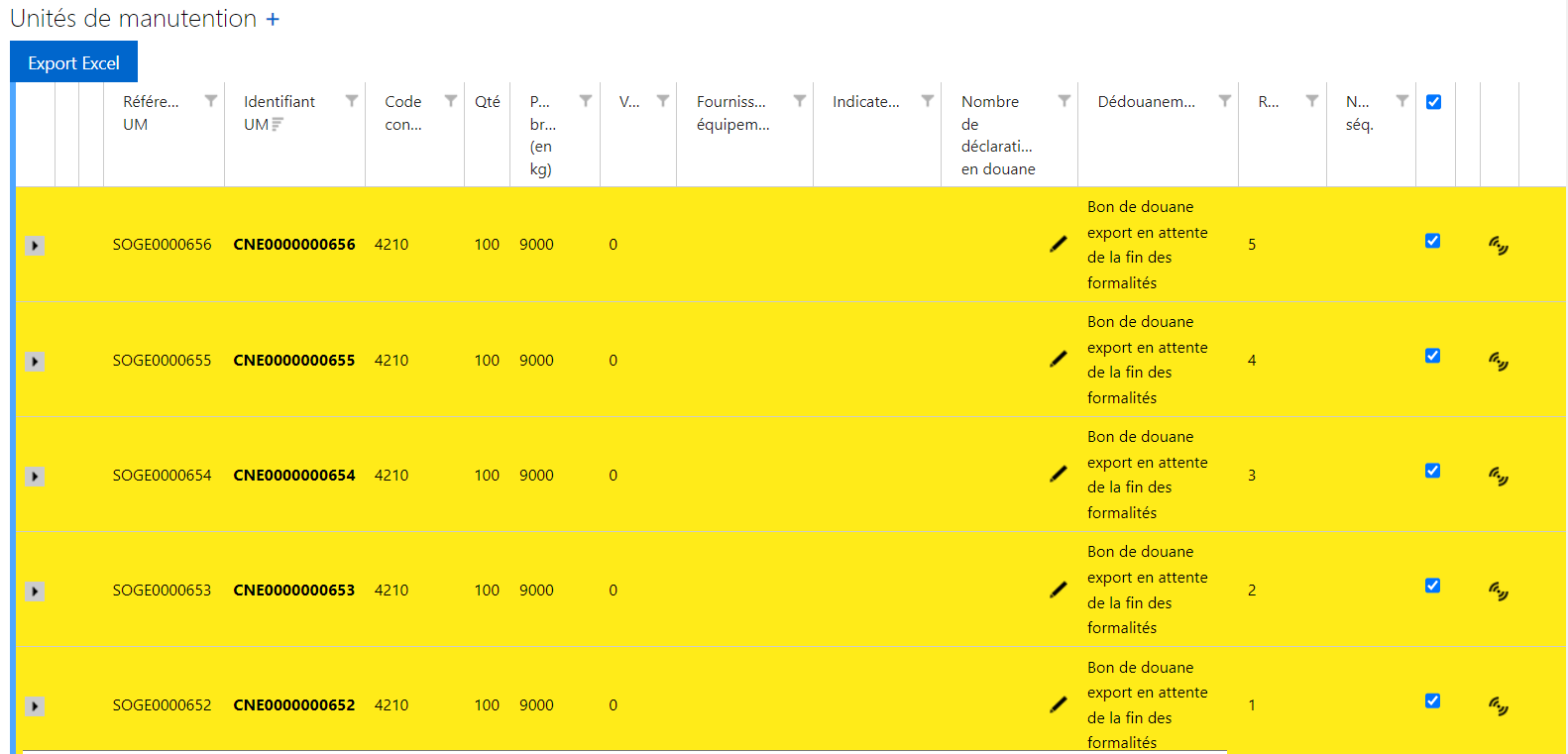This screenshot has height=754, width=1568.
Task: Expand row details for SOGE0000653
Action: (35, 592)
